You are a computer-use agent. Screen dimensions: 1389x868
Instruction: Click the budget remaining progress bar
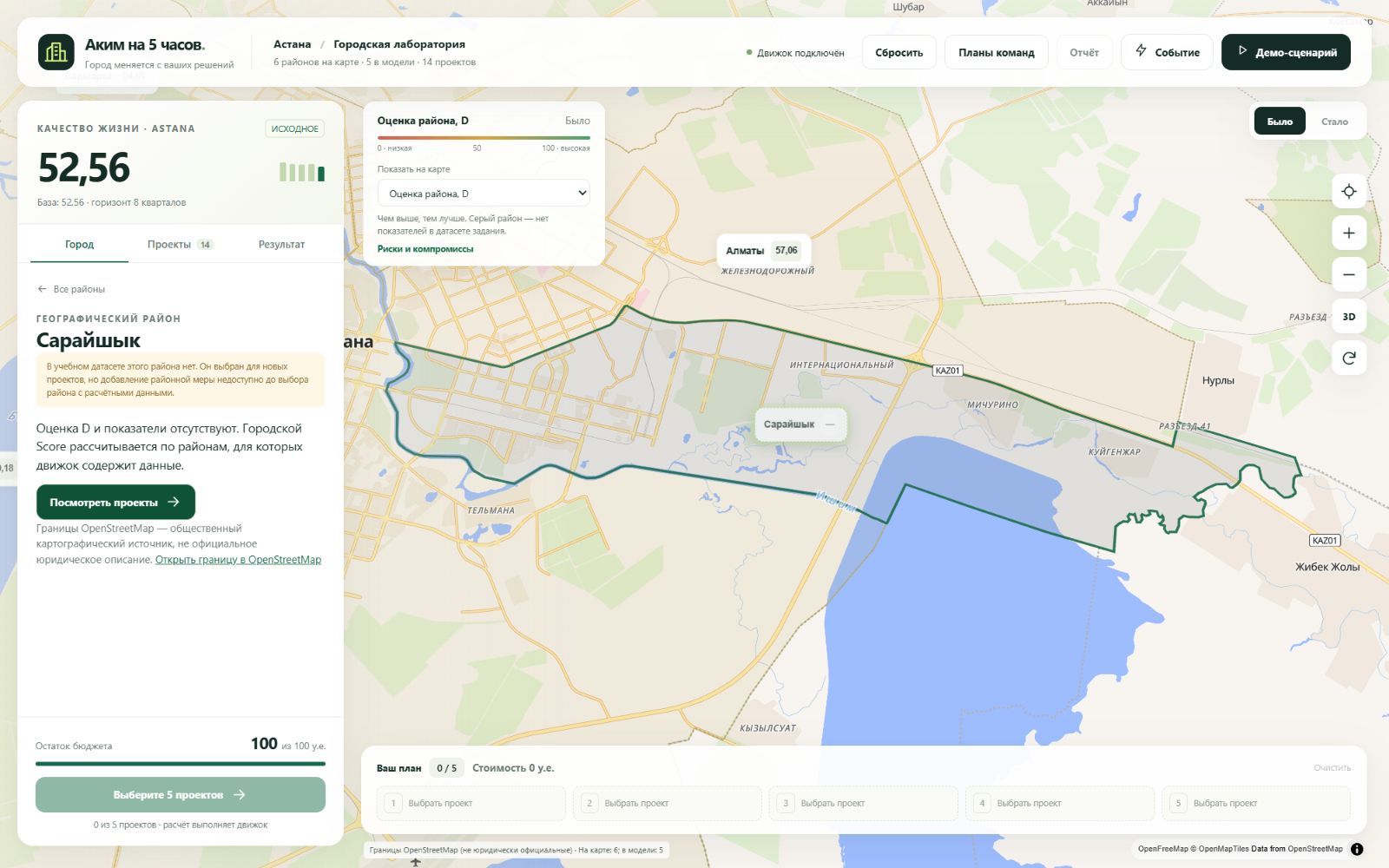click(x=181, y=764)
